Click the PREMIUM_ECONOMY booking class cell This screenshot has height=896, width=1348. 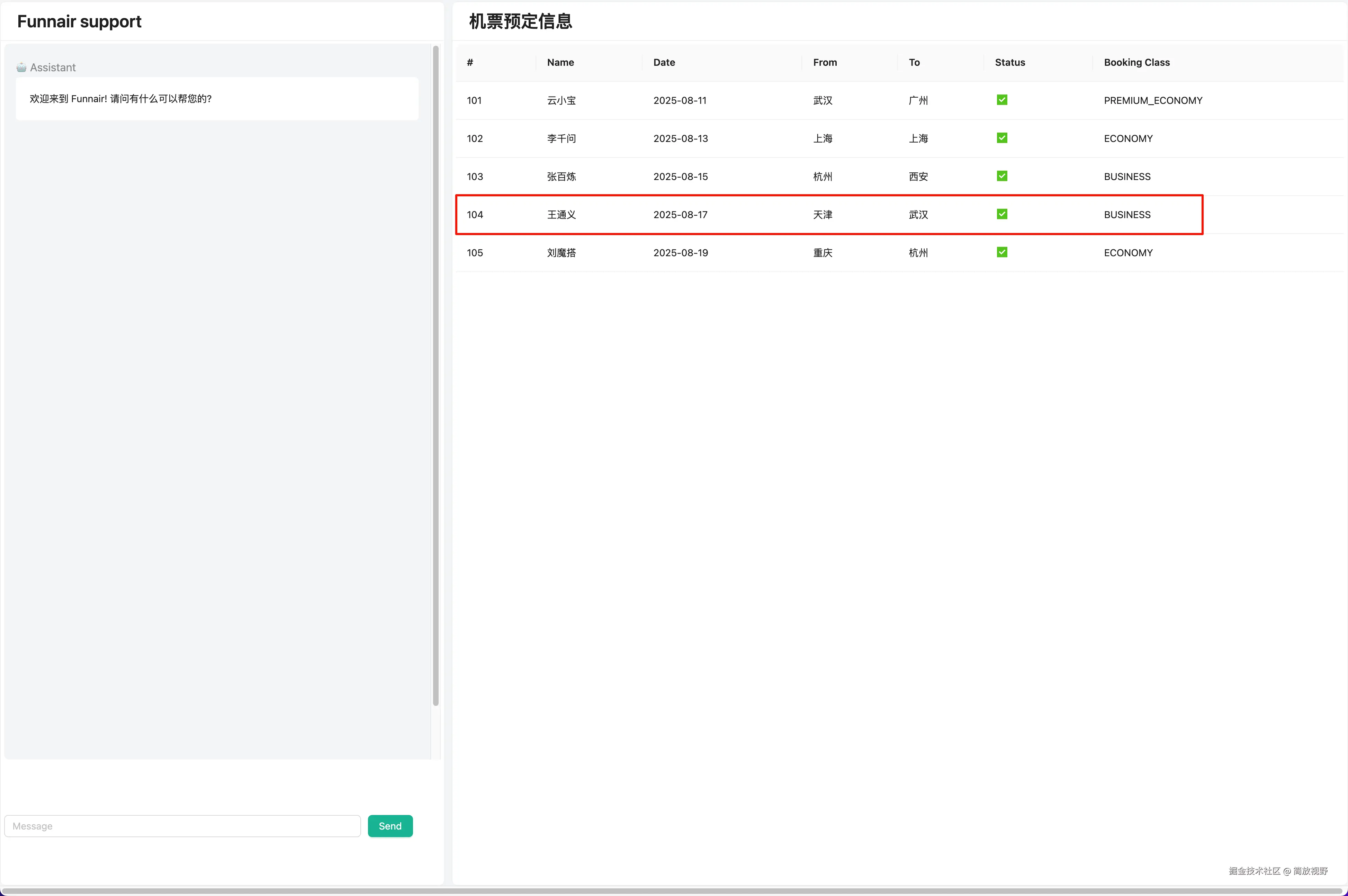coord(1153,100)
